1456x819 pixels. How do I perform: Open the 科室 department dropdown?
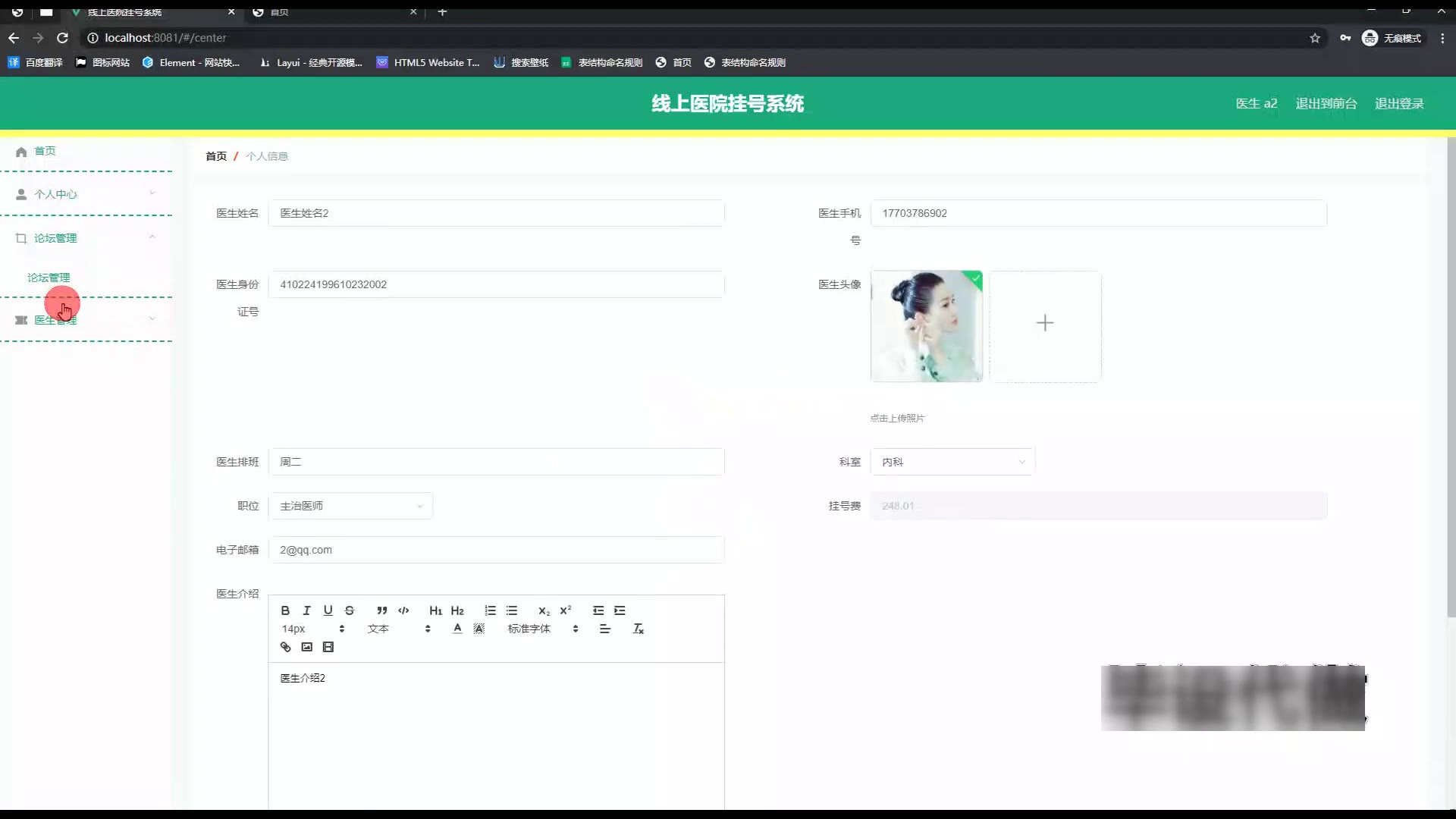point(952,462)
